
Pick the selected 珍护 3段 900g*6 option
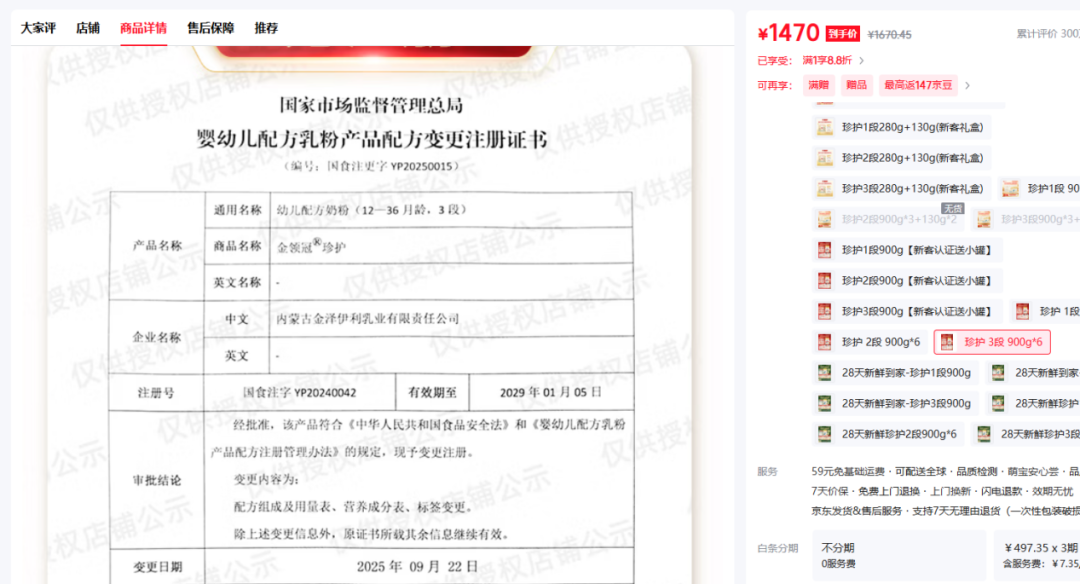tap(992, 342)
